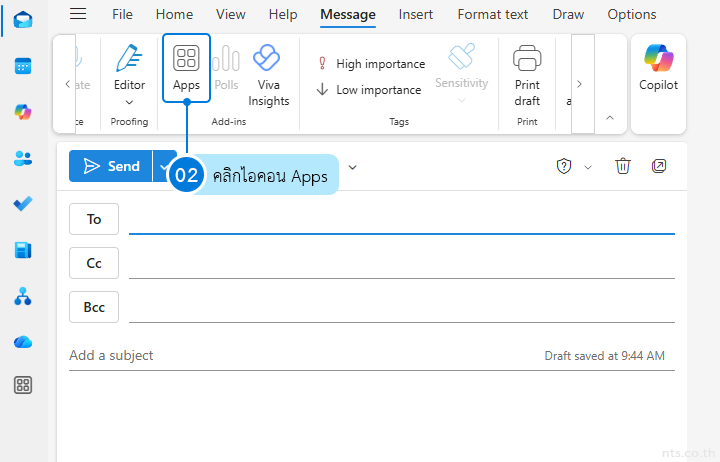This screenshot has height=462, width=720.
Task: Focus the To address field
Action: click(x=402, y=219)
